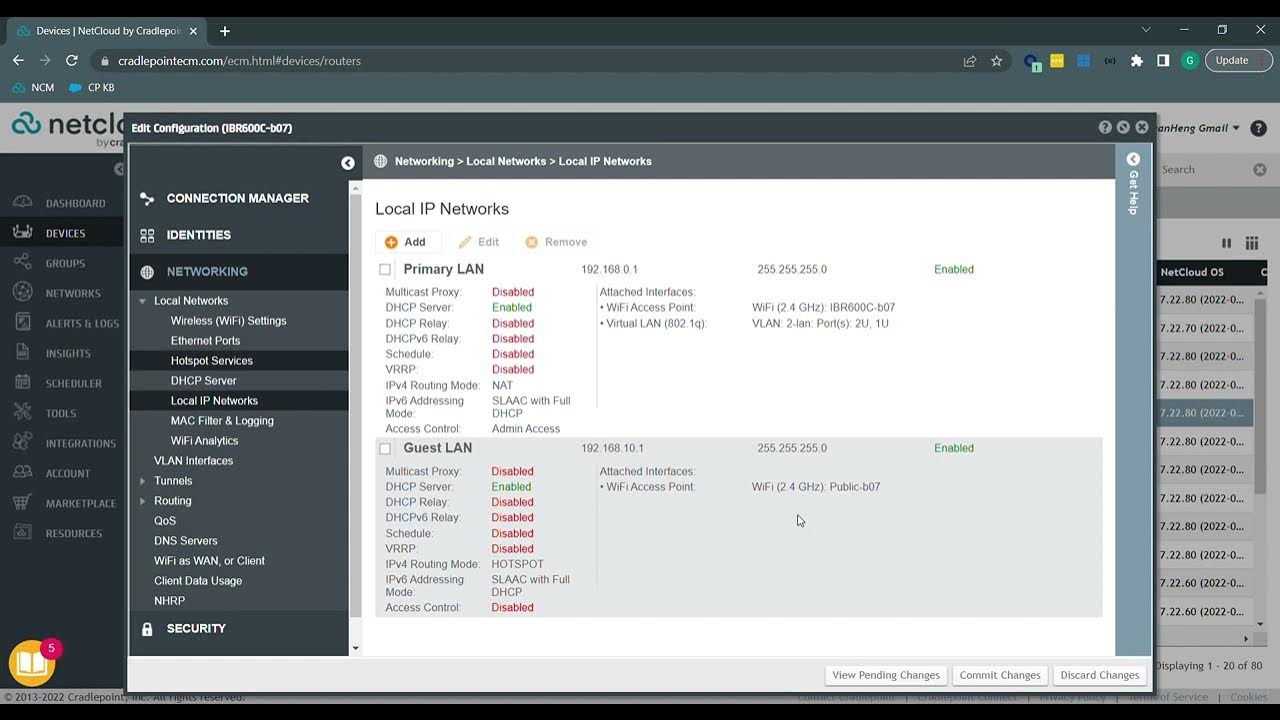This screenshot has width=1280, height=720.
Task: Click the Resources icon in left navigation
Action: [x=22, y=533]
